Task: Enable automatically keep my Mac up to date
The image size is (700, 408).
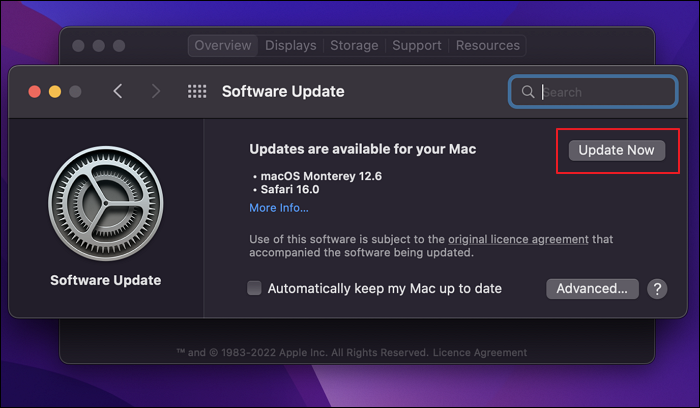Action: (x=255, y=289)
